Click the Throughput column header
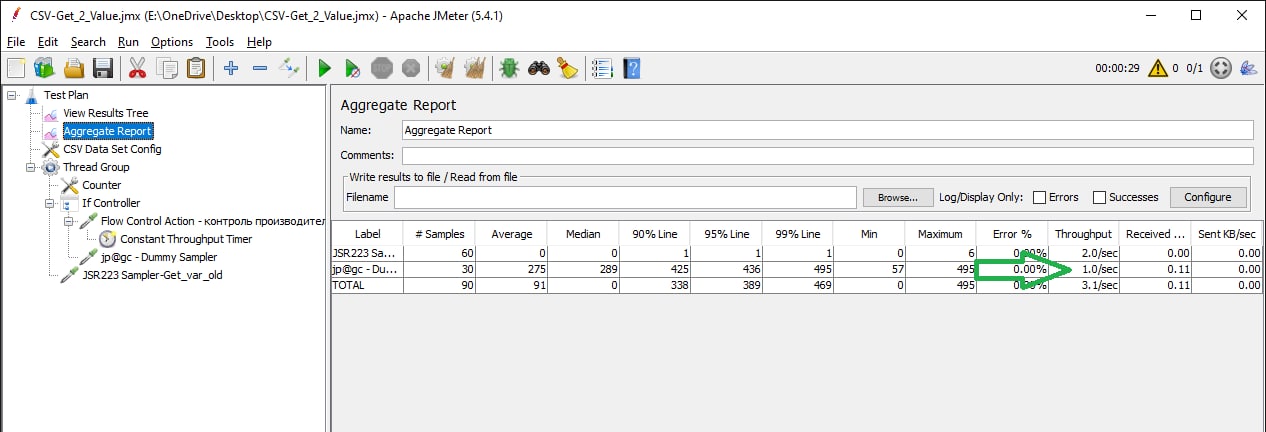1266x432 pixels. click(1083, 234)
